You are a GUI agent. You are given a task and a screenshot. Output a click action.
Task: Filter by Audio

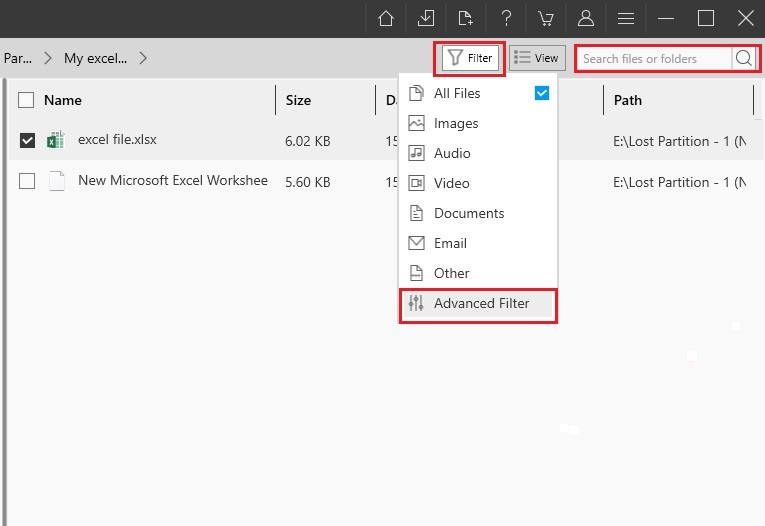point(478,153)
